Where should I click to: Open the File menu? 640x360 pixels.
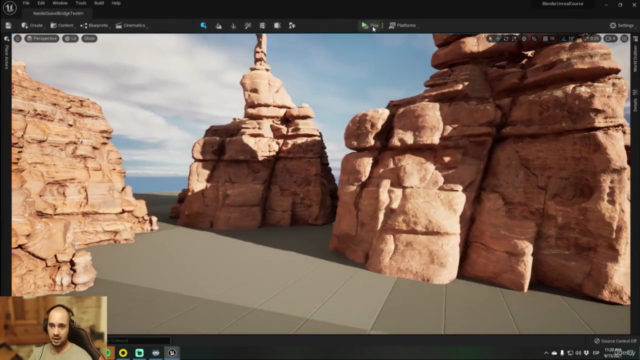pos(26,3)
